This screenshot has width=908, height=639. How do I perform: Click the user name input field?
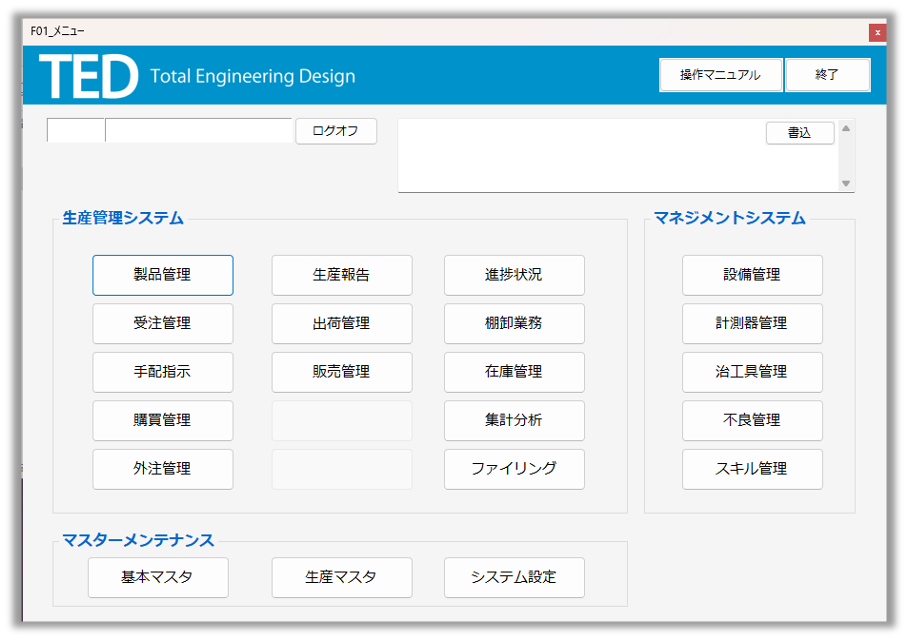point(198,131)
